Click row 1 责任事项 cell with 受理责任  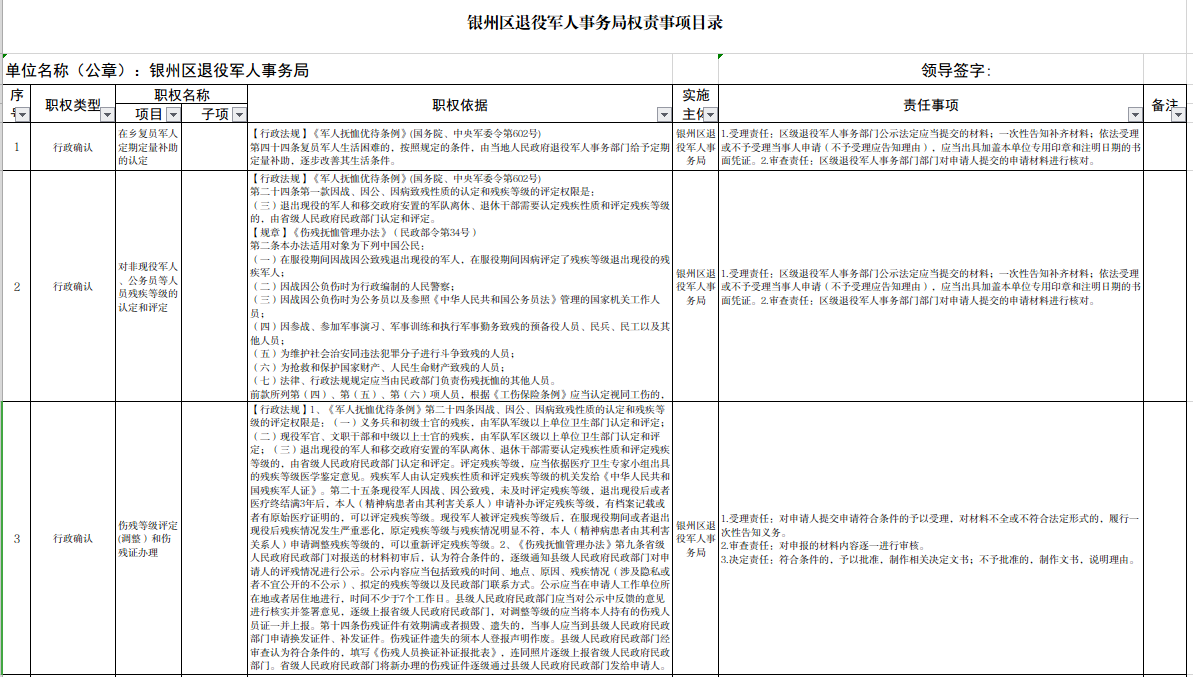(x=931, y=147)
